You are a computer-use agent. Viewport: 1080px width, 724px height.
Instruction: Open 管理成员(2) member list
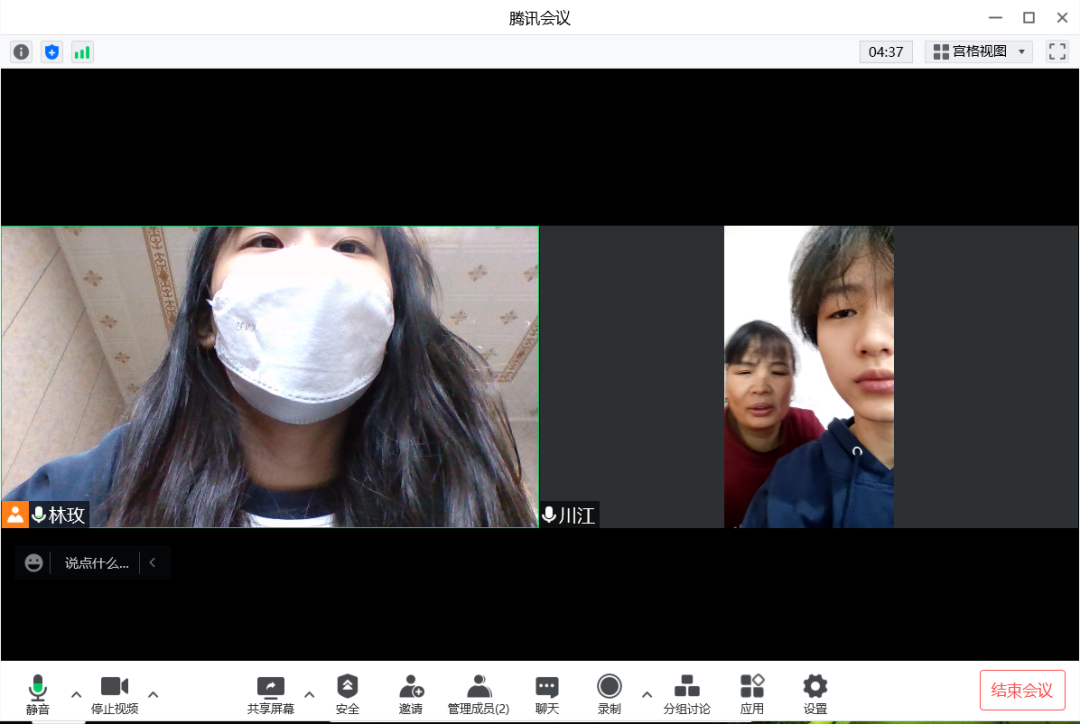click(479, 694)
